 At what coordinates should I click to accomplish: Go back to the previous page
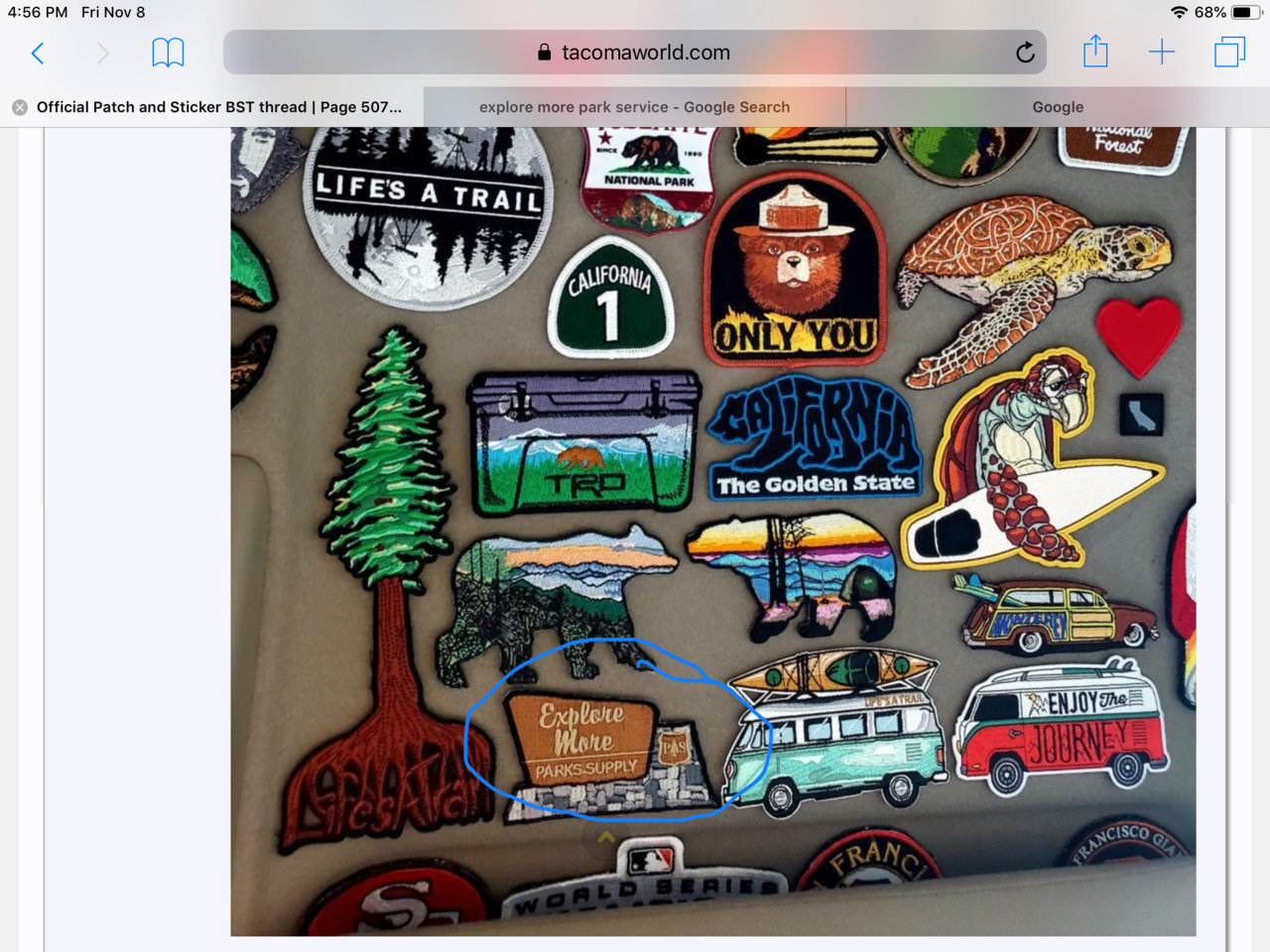point(38,53)
